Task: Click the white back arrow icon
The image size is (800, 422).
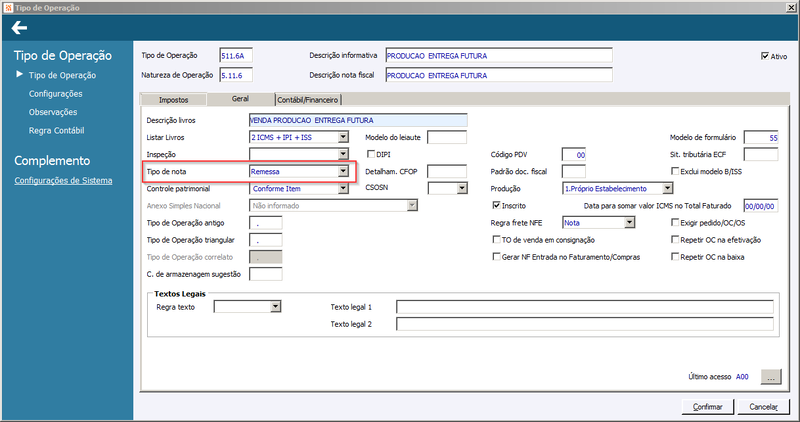Action: [19, 28]
